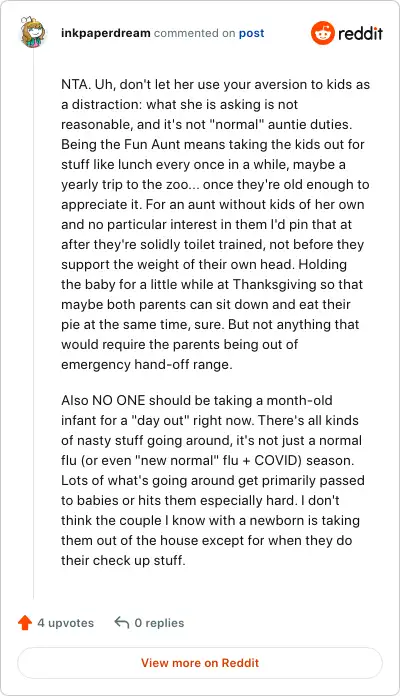This screenshot has height=696, width=400.
Task: Click the reply arrow icon
Action: 122,622
